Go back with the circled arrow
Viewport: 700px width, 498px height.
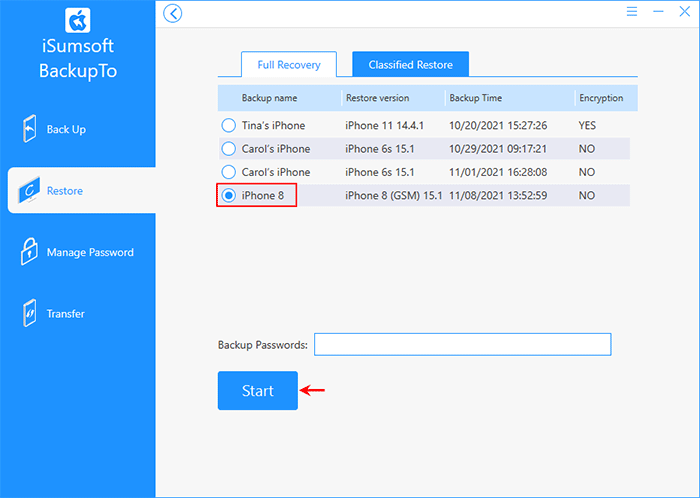coord(173,13)
